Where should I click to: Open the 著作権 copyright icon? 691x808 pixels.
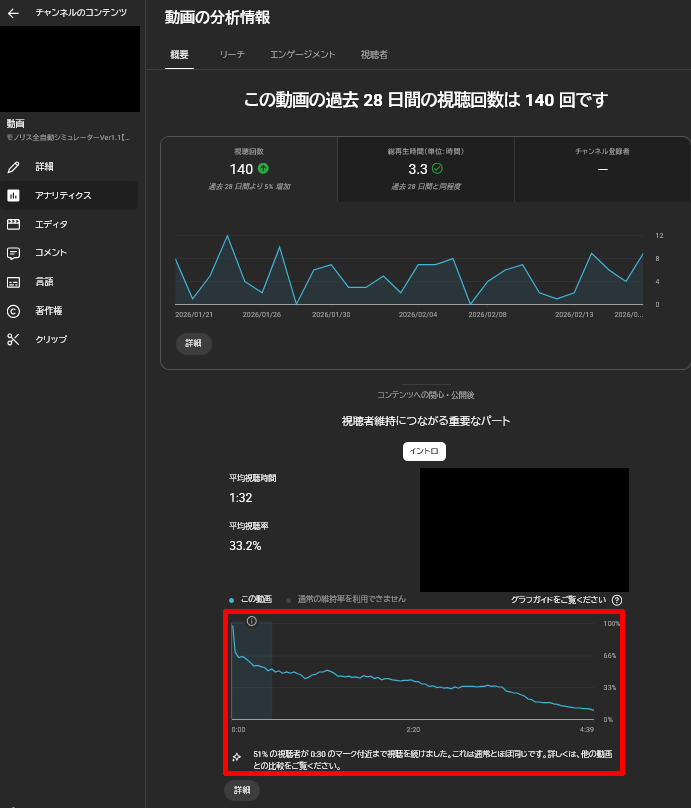tap(13, 311)
